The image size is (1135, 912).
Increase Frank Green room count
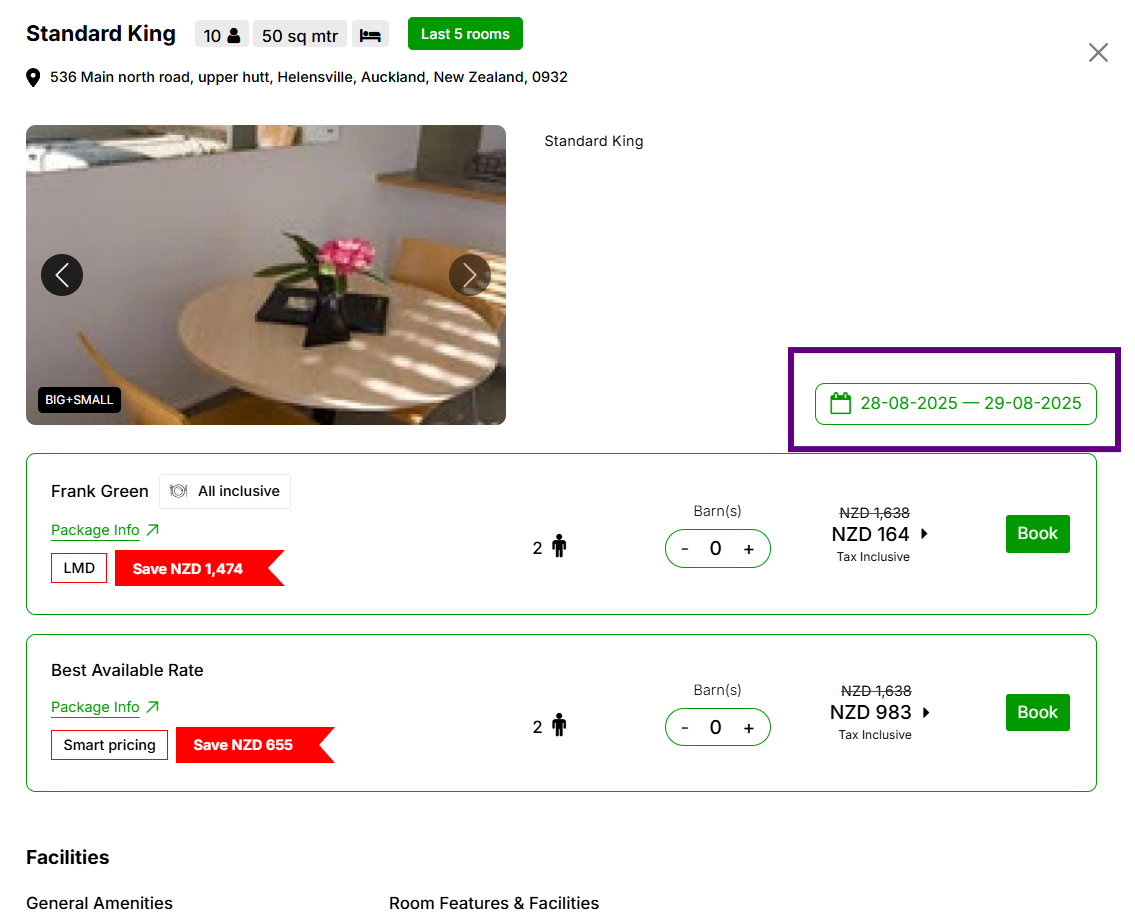click(x=748, y=549)
